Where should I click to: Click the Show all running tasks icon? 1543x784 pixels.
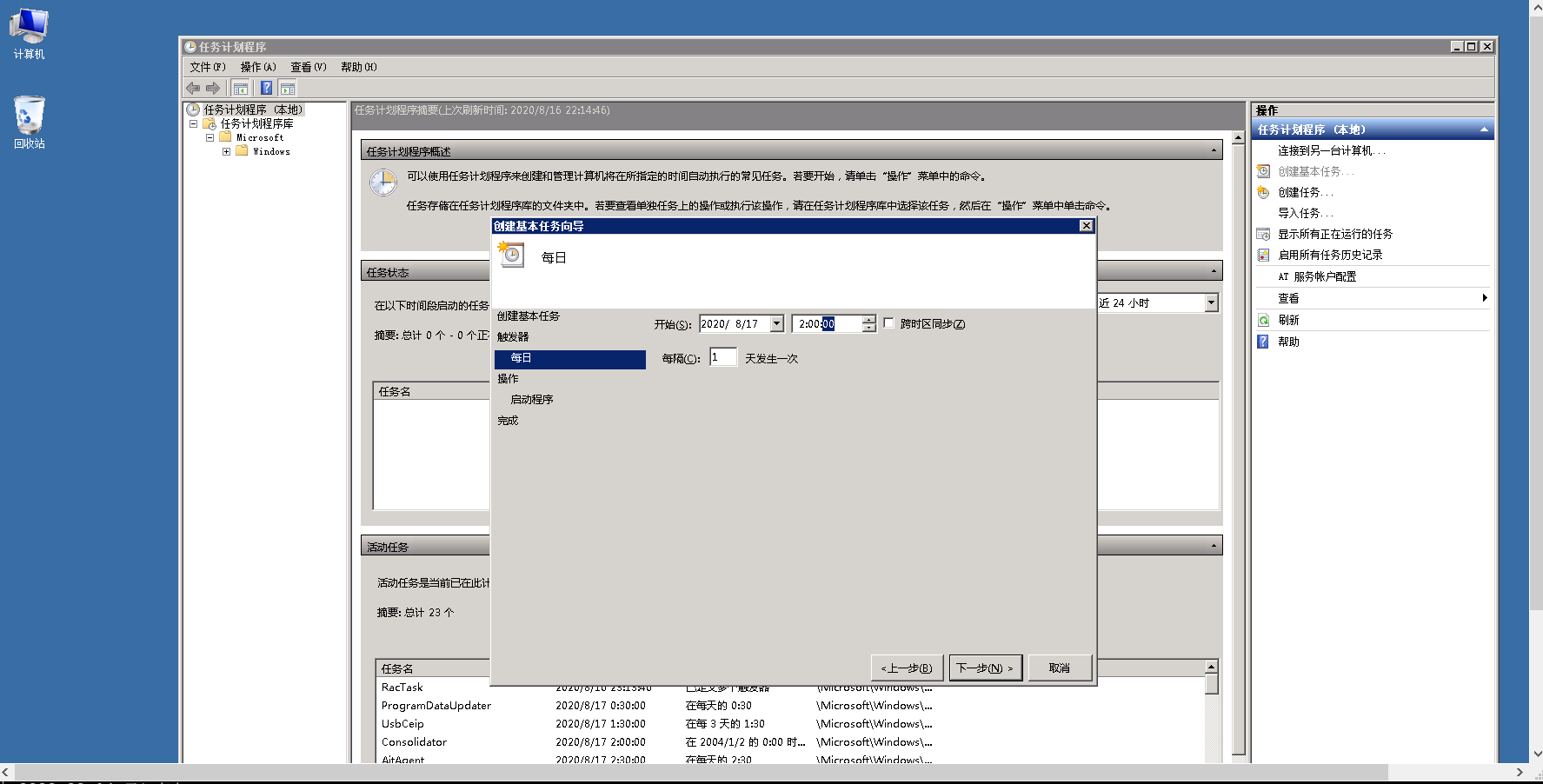coord(1264,234)
